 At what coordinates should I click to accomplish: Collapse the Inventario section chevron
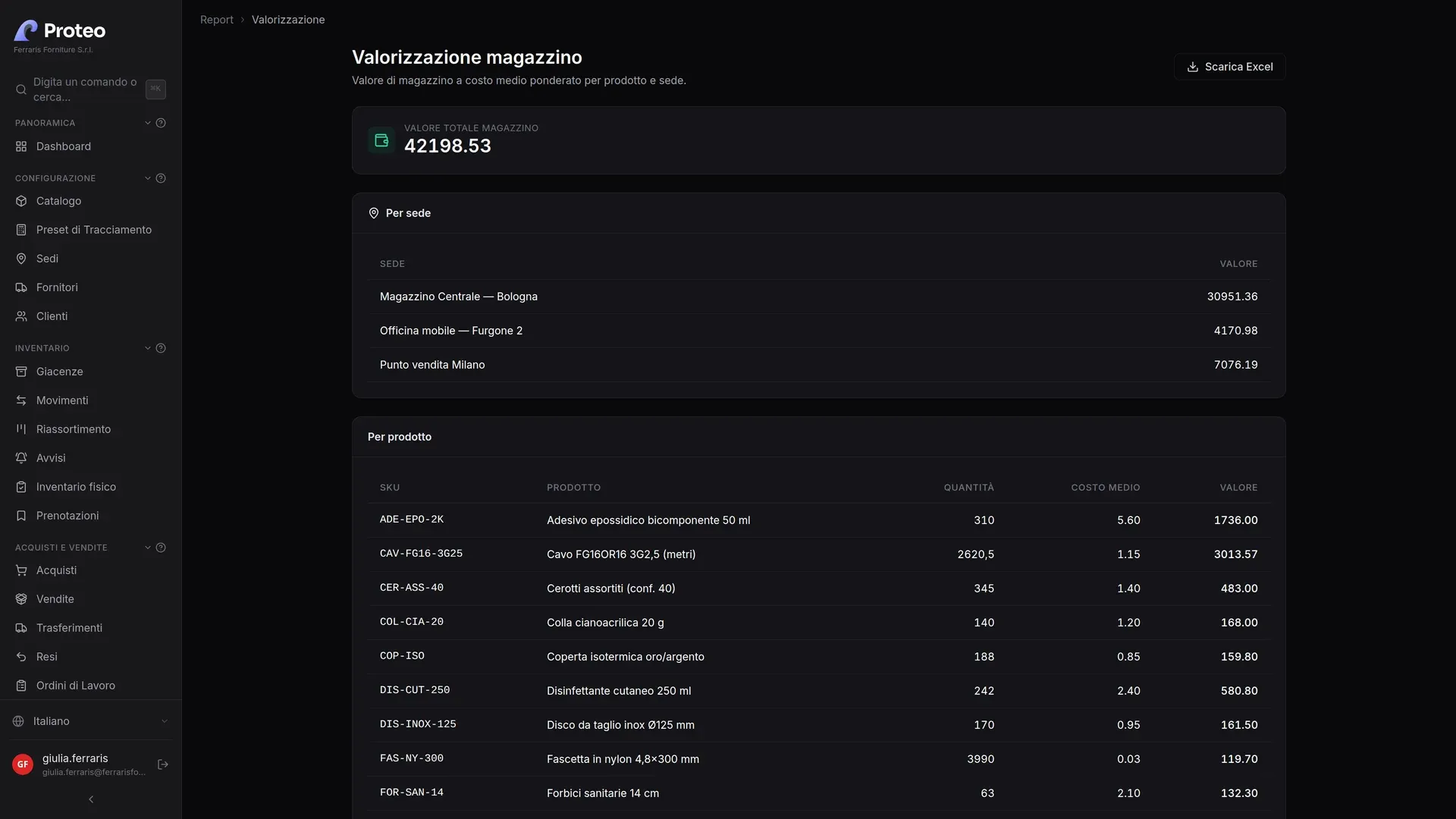click(148, 348)
